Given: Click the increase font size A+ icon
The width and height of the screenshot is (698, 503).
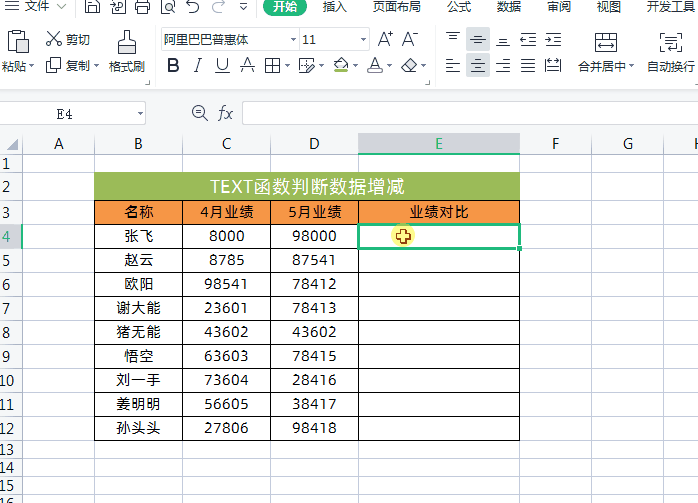Looking at the screenshot, I should 385,40.
